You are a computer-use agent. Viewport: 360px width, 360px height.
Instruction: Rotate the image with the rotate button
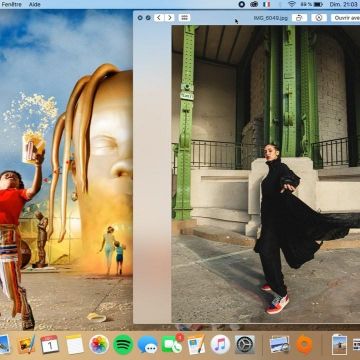[299, 18]
